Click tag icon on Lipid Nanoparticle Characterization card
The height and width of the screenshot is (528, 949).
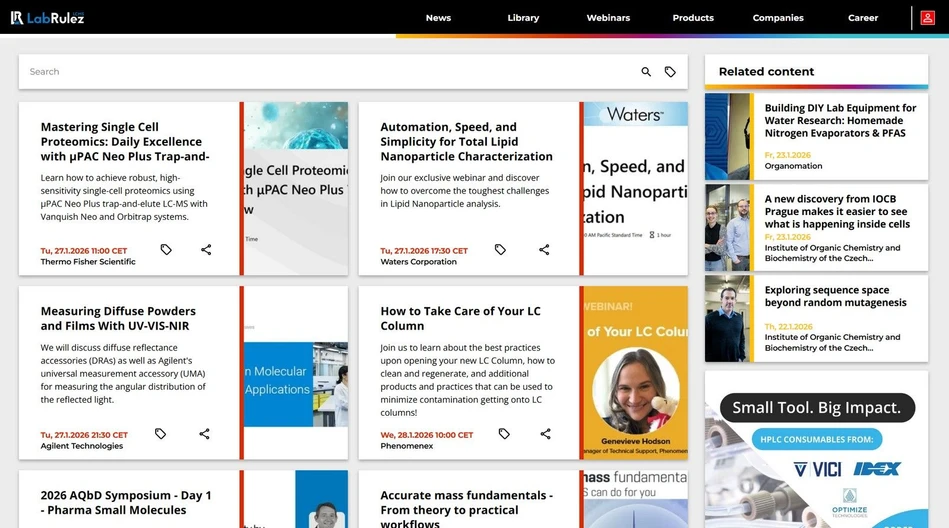500,249
